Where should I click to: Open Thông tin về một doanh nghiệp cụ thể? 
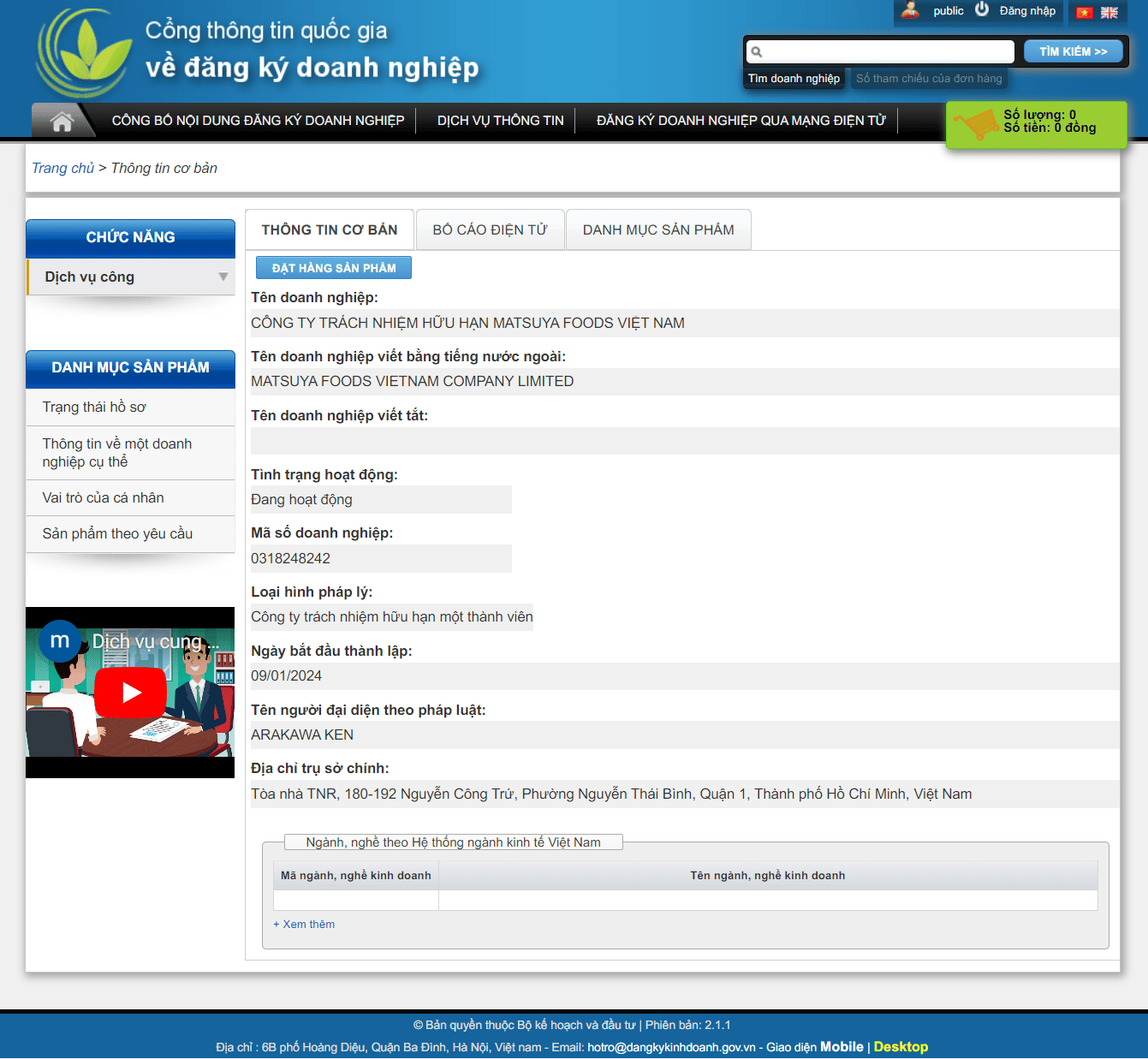pyautogui.click(x=130, y=453)
